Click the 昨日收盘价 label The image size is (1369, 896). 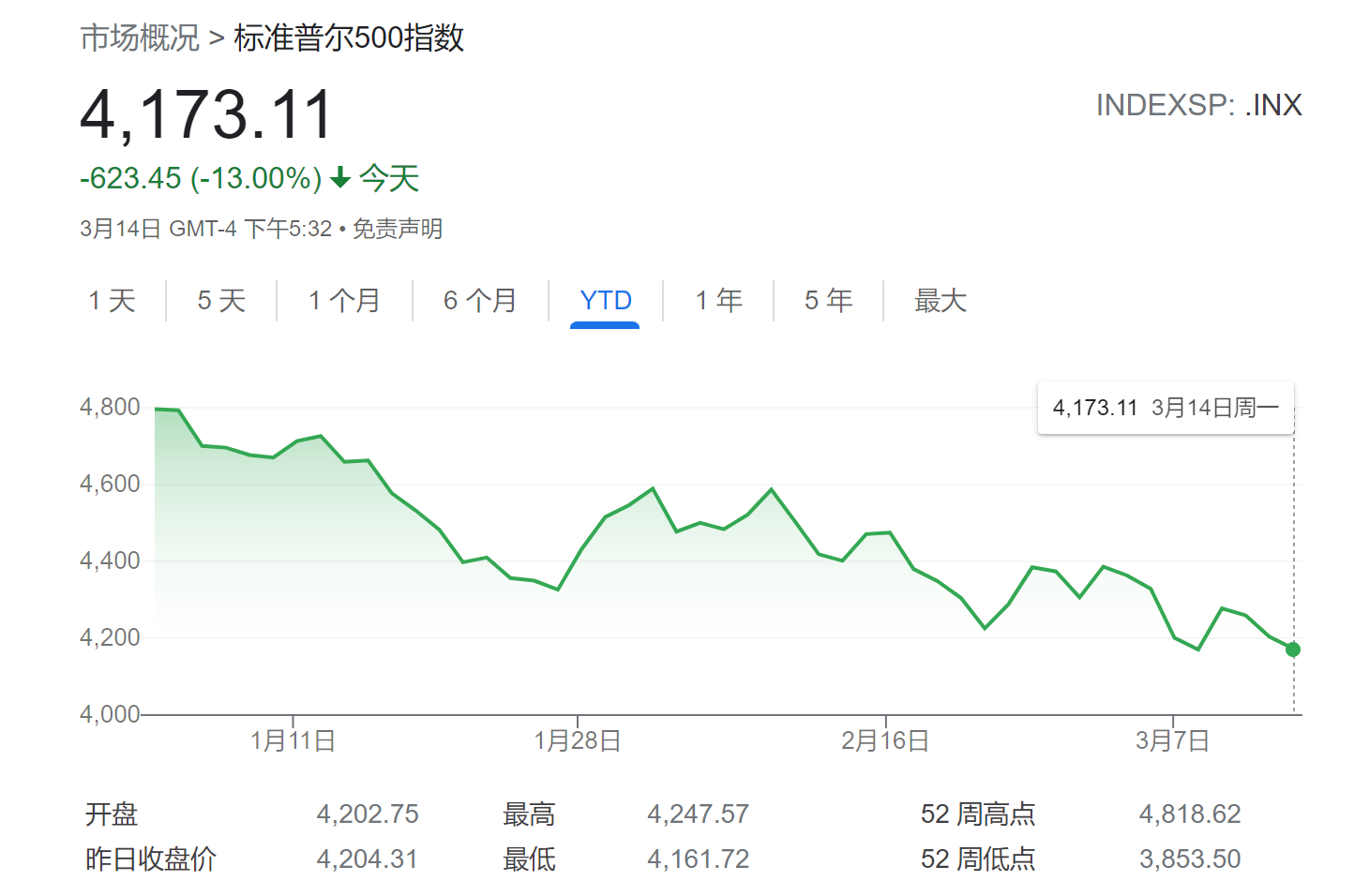point(151,859)
